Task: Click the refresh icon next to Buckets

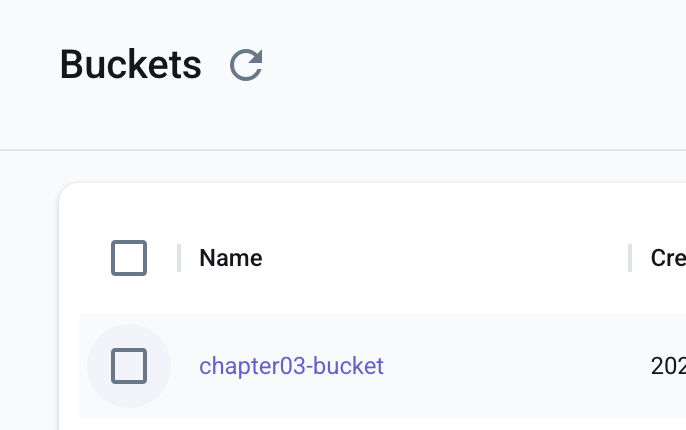Action: (246, 65)
